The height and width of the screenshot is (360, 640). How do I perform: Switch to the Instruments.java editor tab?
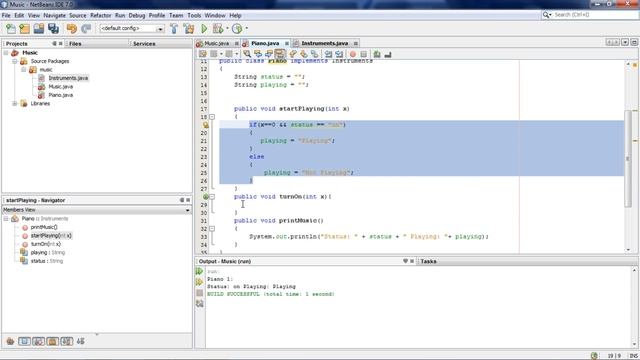pos(324,43)
